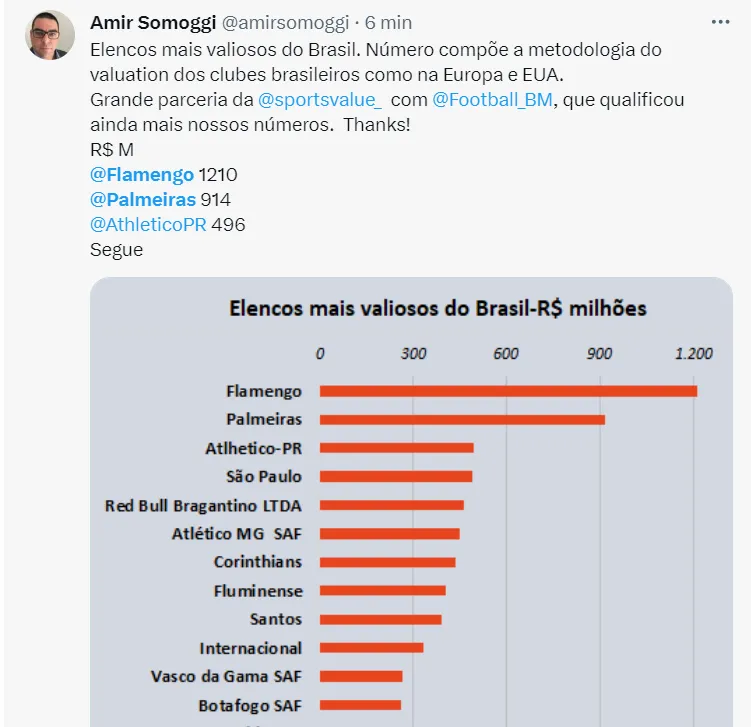Select the Flamengo bar in the chart
Screen dimensions: 751x727
(x=508, y=391)
